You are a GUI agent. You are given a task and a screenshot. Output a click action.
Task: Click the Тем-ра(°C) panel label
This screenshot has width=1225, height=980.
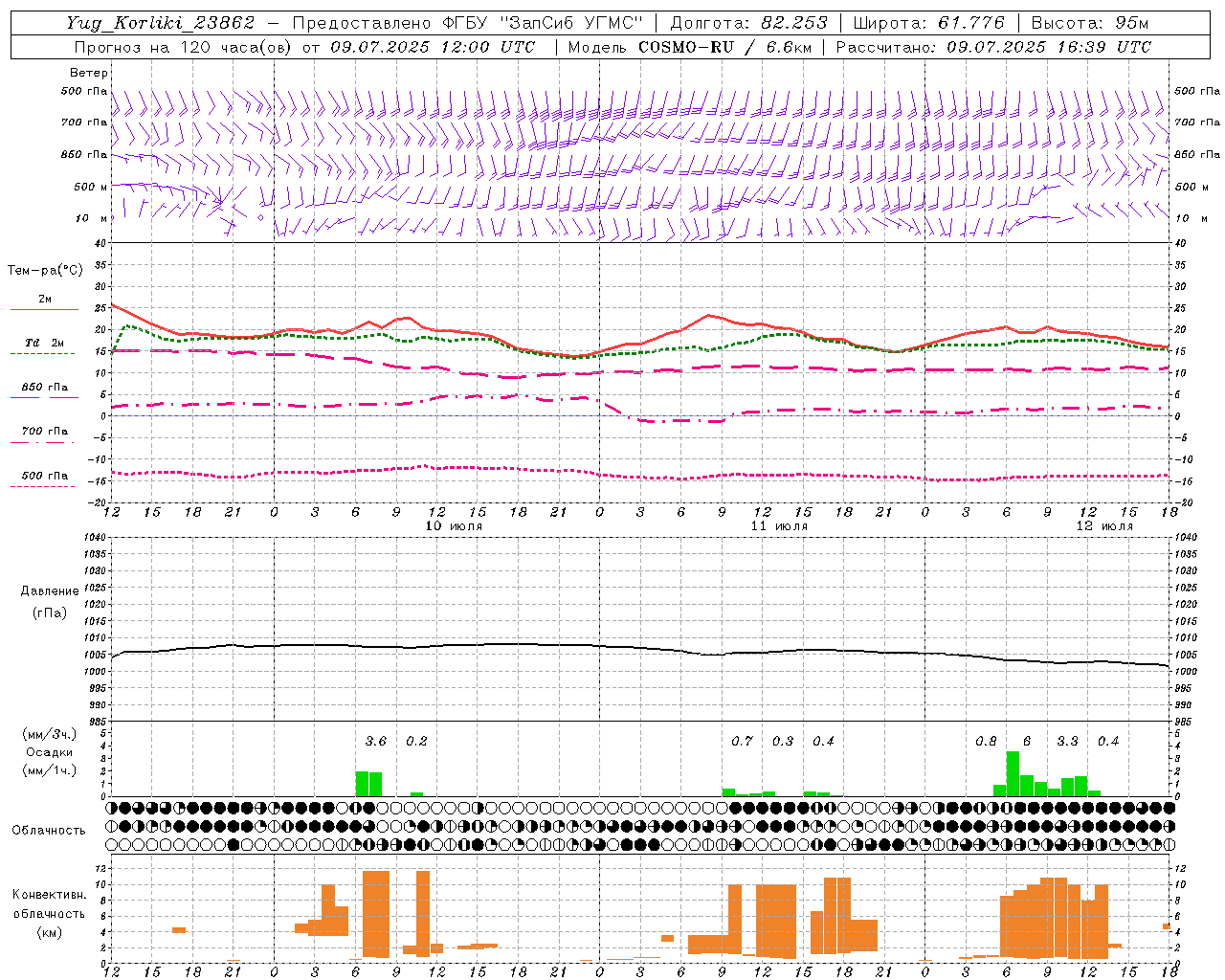45,271
